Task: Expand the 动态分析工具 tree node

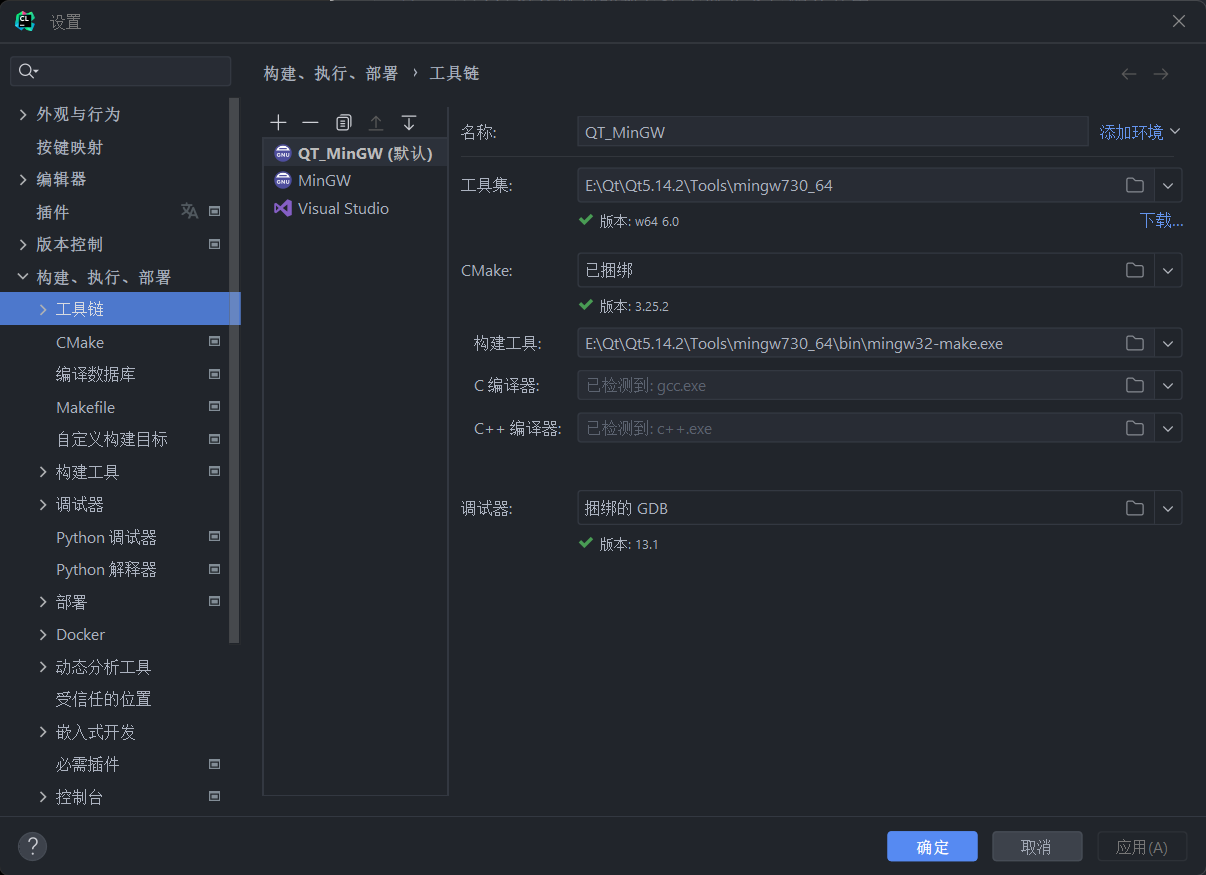Action: click(x=43, y=667)
